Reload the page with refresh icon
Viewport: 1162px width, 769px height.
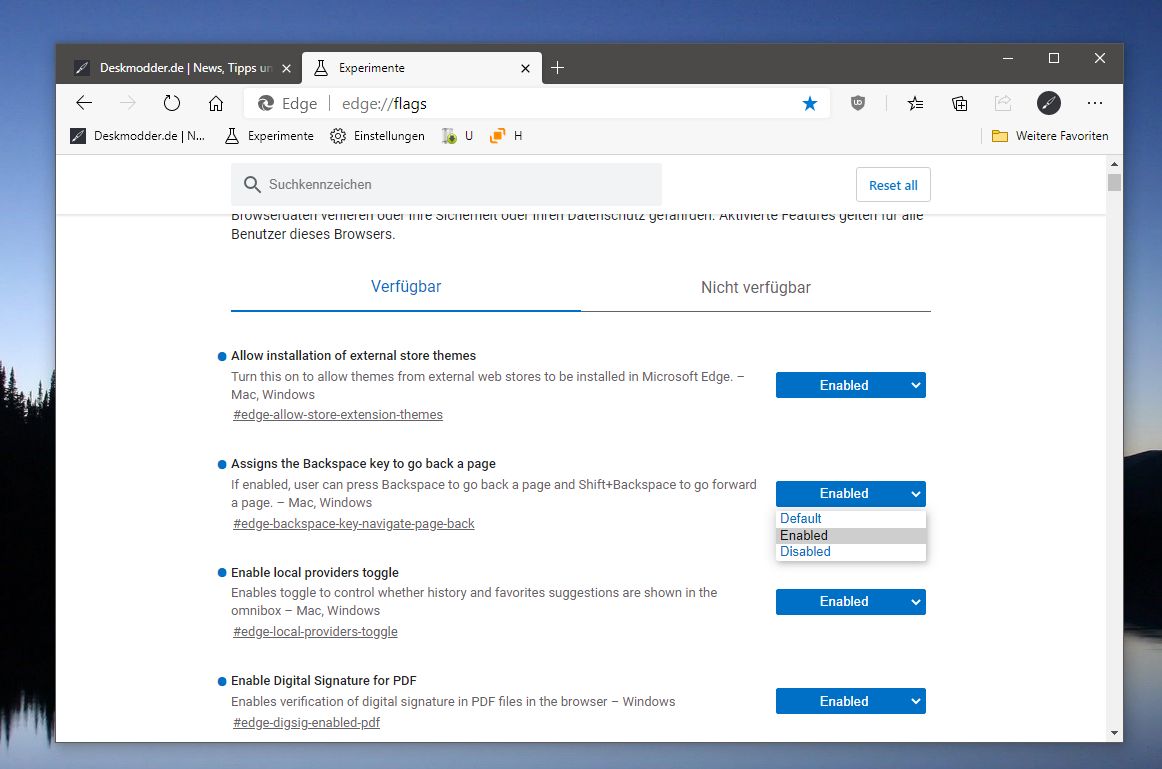point(172,103)
